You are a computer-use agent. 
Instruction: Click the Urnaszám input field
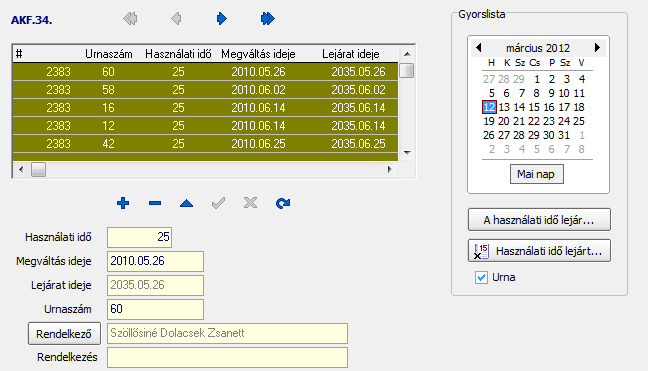[x=155, y=309]
